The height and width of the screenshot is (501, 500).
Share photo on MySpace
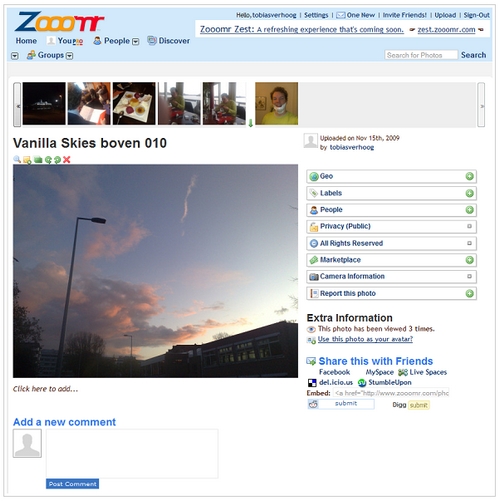[x=379, y=372]
